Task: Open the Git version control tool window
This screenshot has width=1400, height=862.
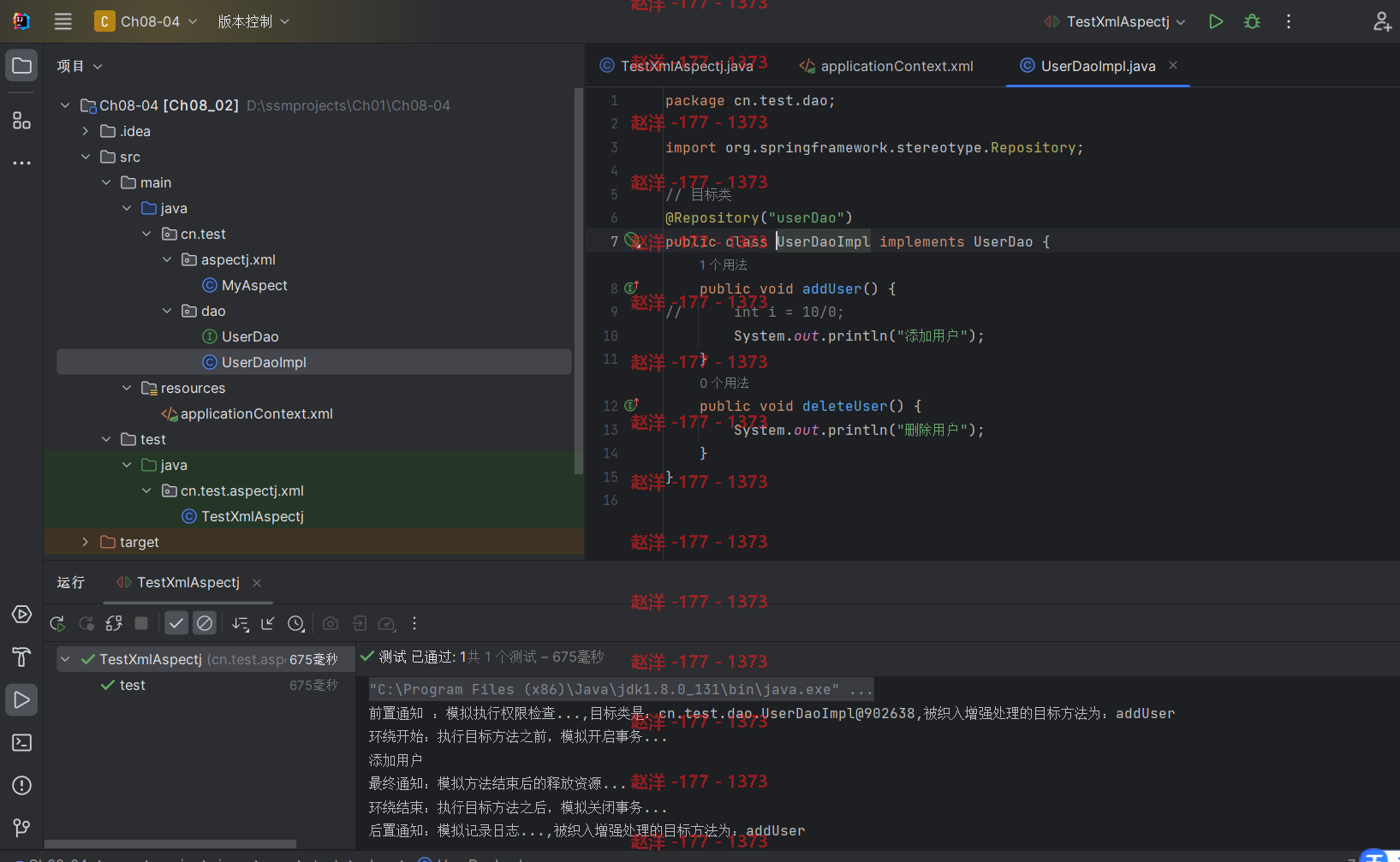Action: pos(21,827)
